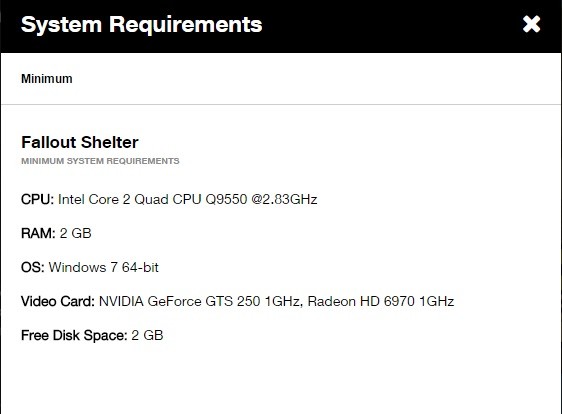This screenshot has width=562, height=414.
Task: Click the Intel Core 2 Quad text
Action: pyautogui.click(x=113, y=199)
